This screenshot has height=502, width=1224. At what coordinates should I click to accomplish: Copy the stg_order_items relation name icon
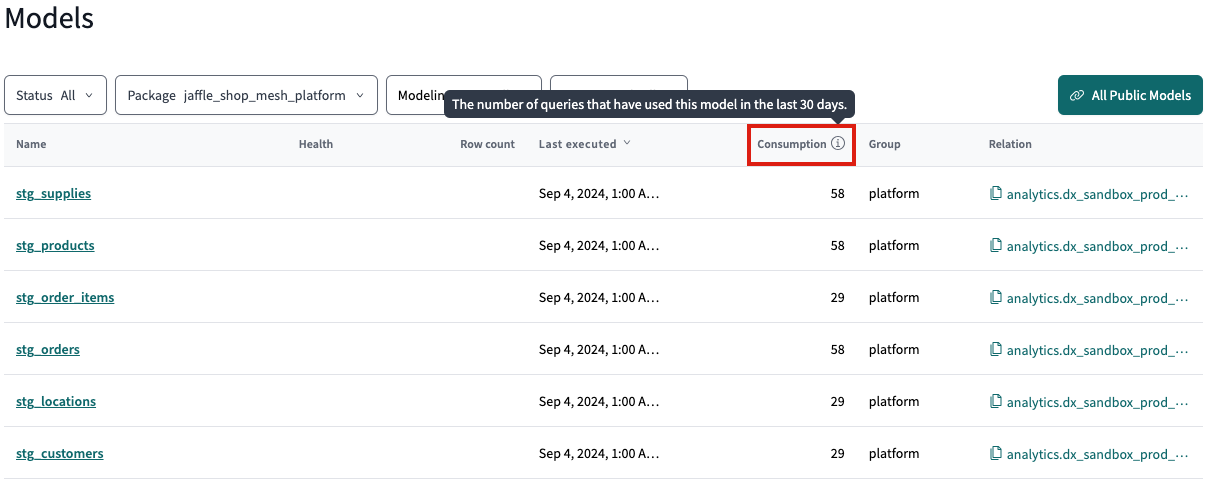pos(995,297)
